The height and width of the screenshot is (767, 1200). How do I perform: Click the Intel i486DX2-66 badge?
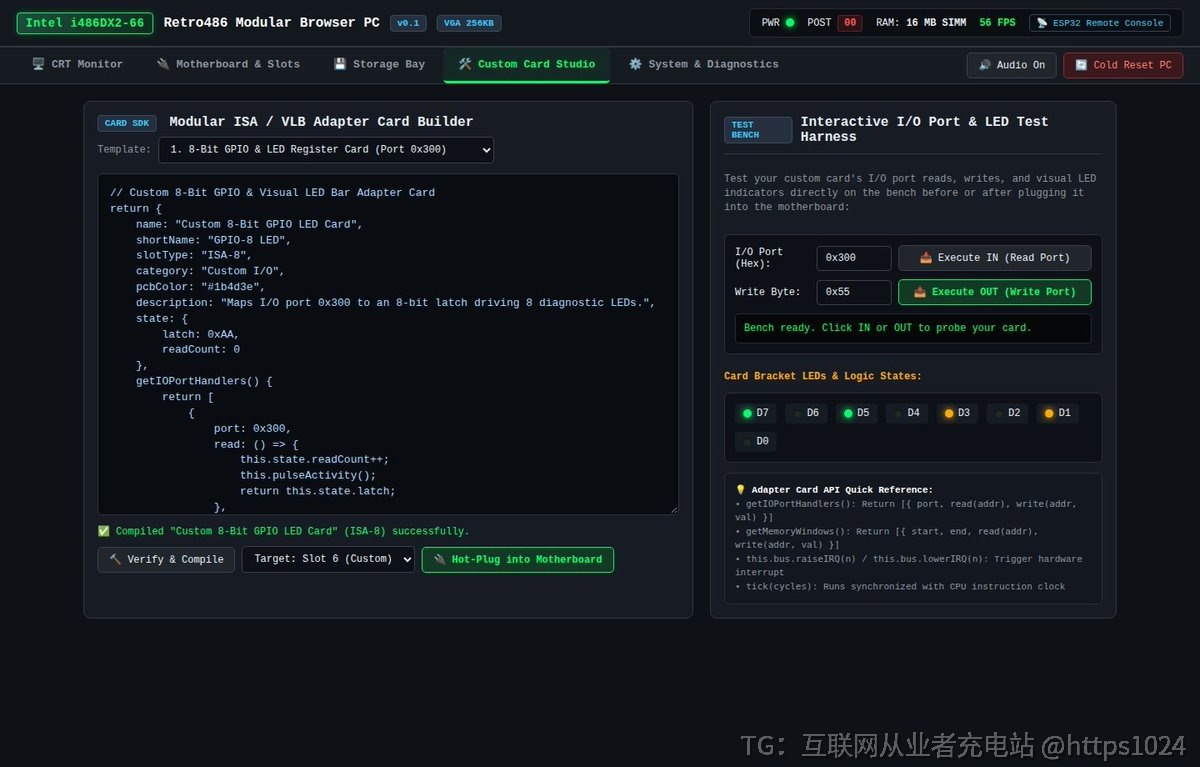pyautogui.click(x=85, y=23)
